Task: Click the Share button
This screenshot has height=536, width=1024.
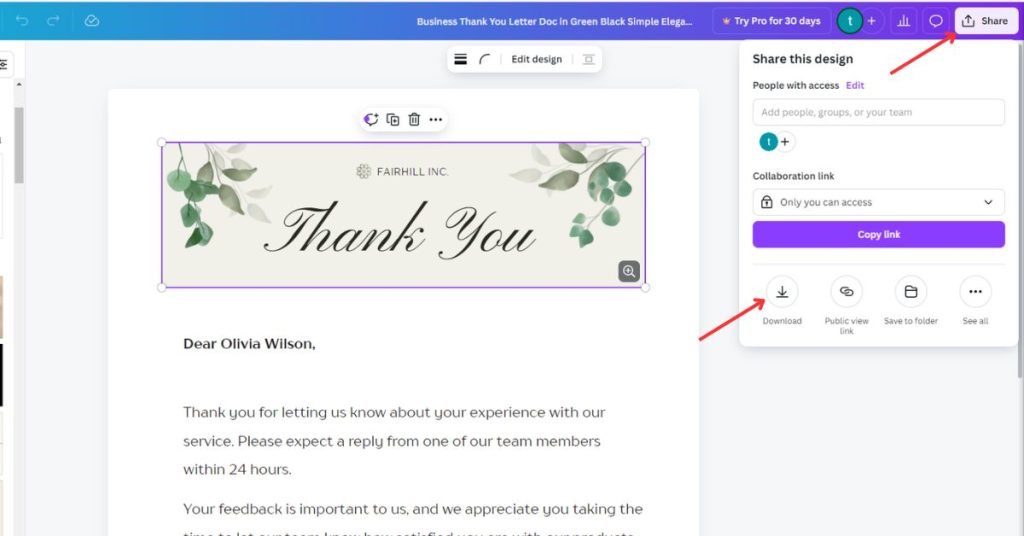Action: point(985,21)
